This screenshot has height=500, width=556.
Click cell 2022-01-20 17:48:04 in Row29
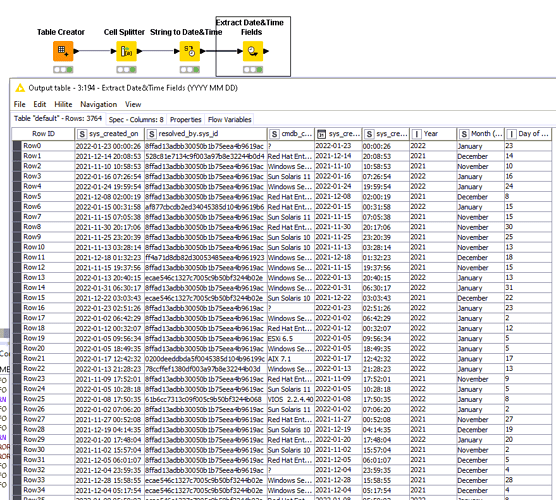click(x=110, y=440)
